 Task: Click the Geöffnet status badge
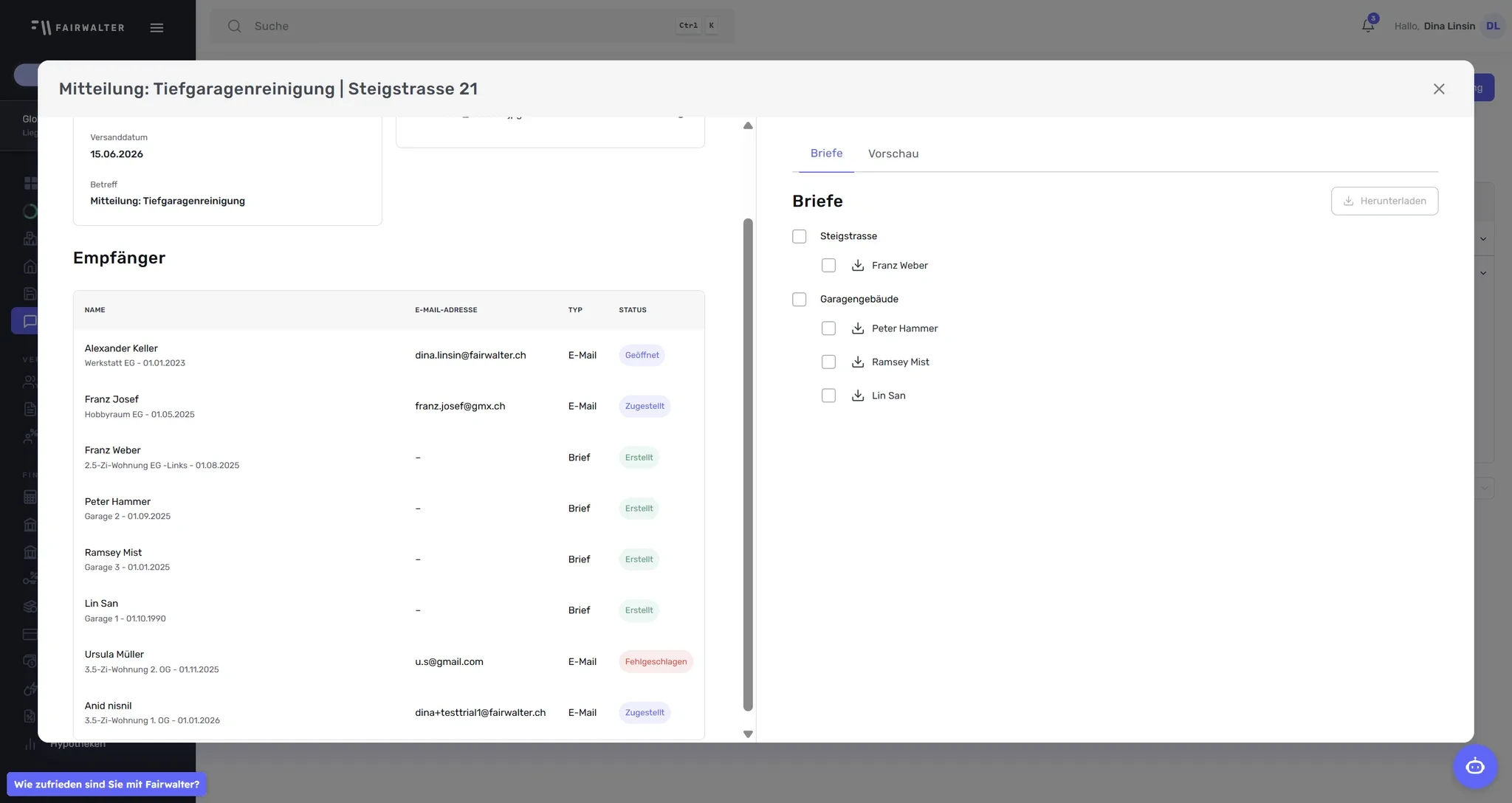(642, 355)
